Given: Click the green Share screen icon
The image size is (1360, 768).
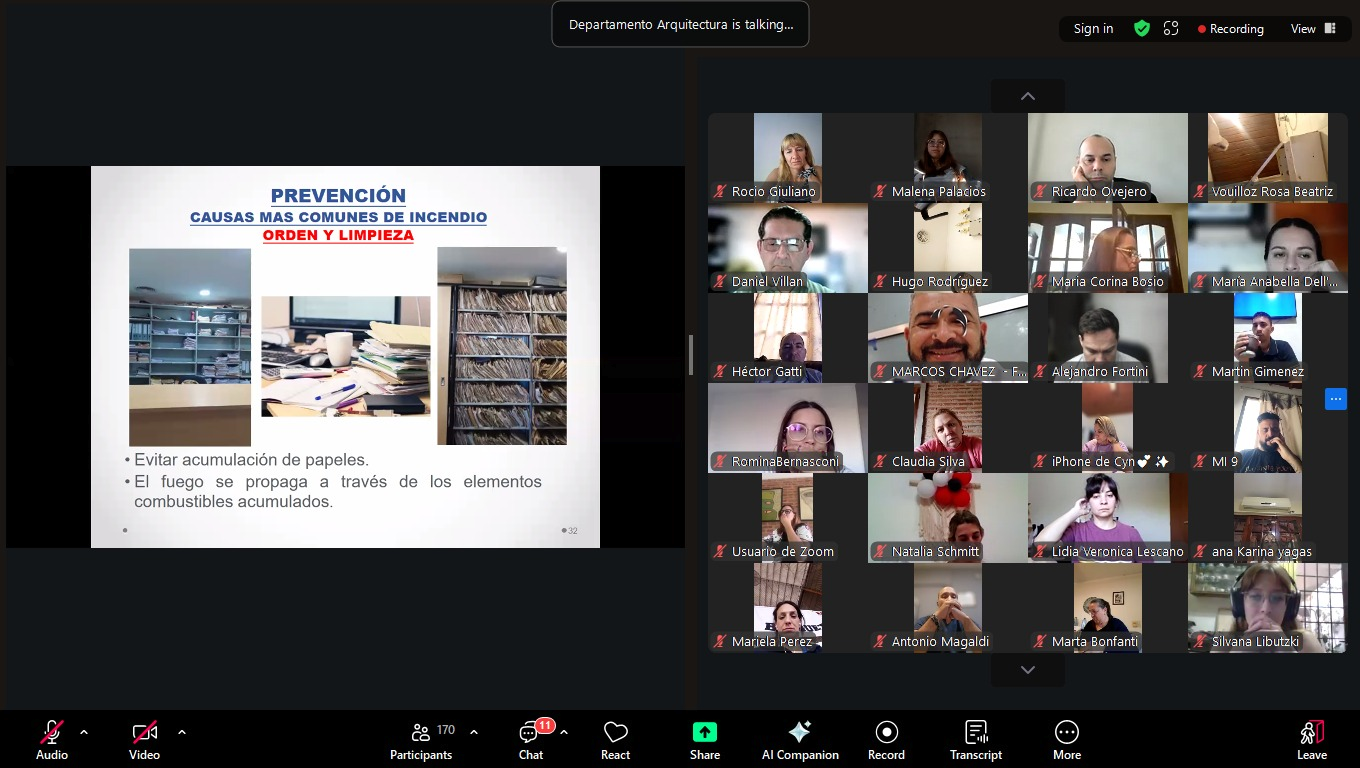Looking at the screenshot, I should 704,732.
